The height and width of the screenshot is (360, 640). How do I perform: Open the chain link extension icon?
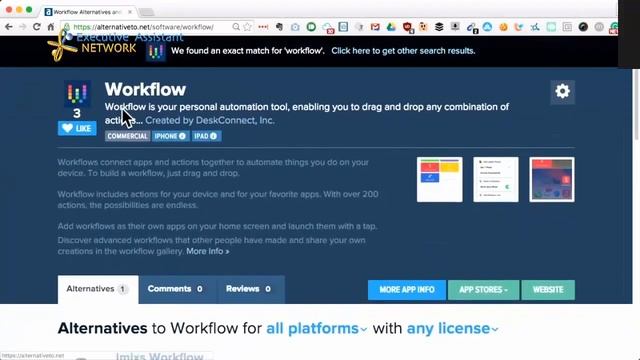(472, 27)
